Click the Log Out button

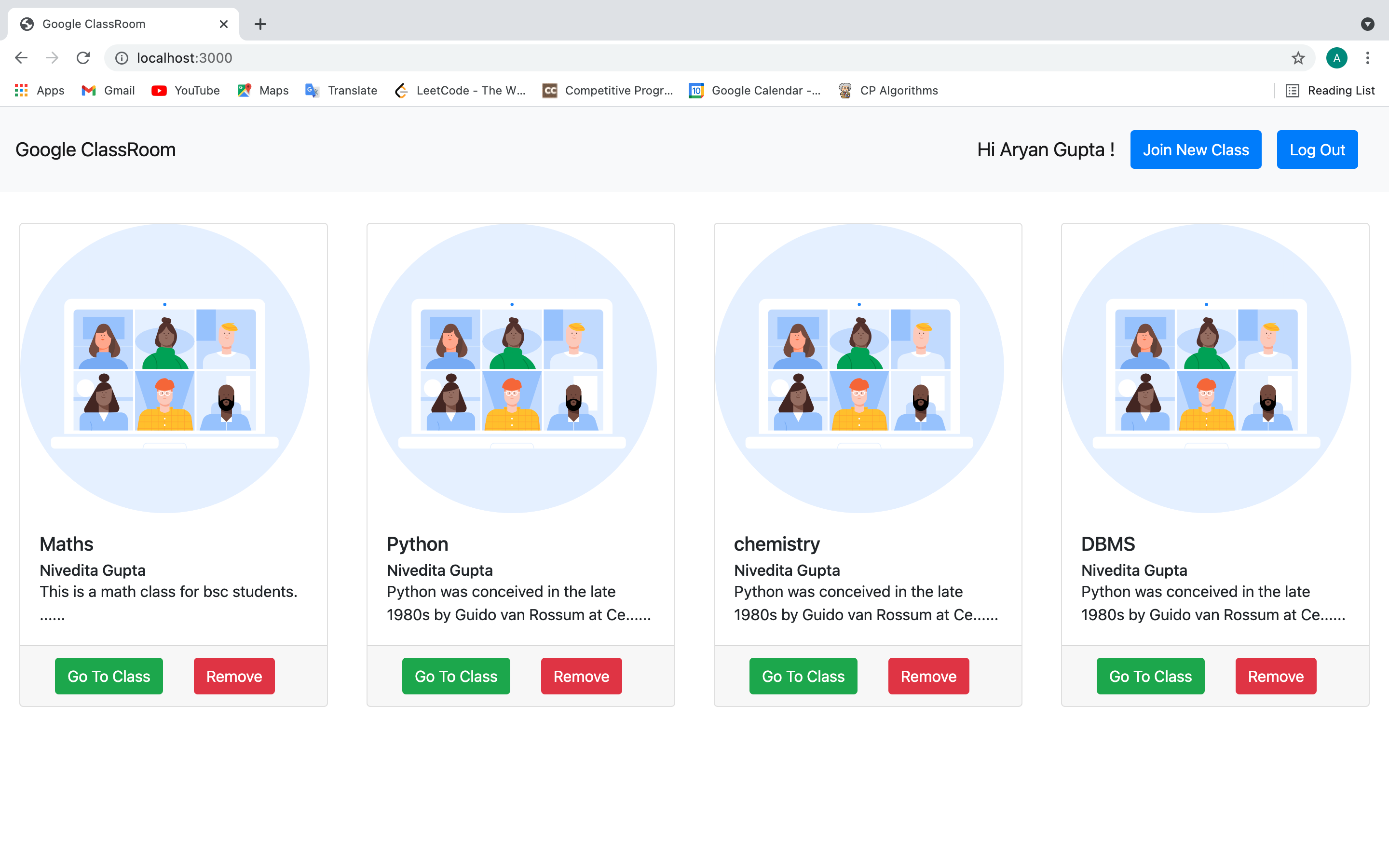[x=1317, y=150]
